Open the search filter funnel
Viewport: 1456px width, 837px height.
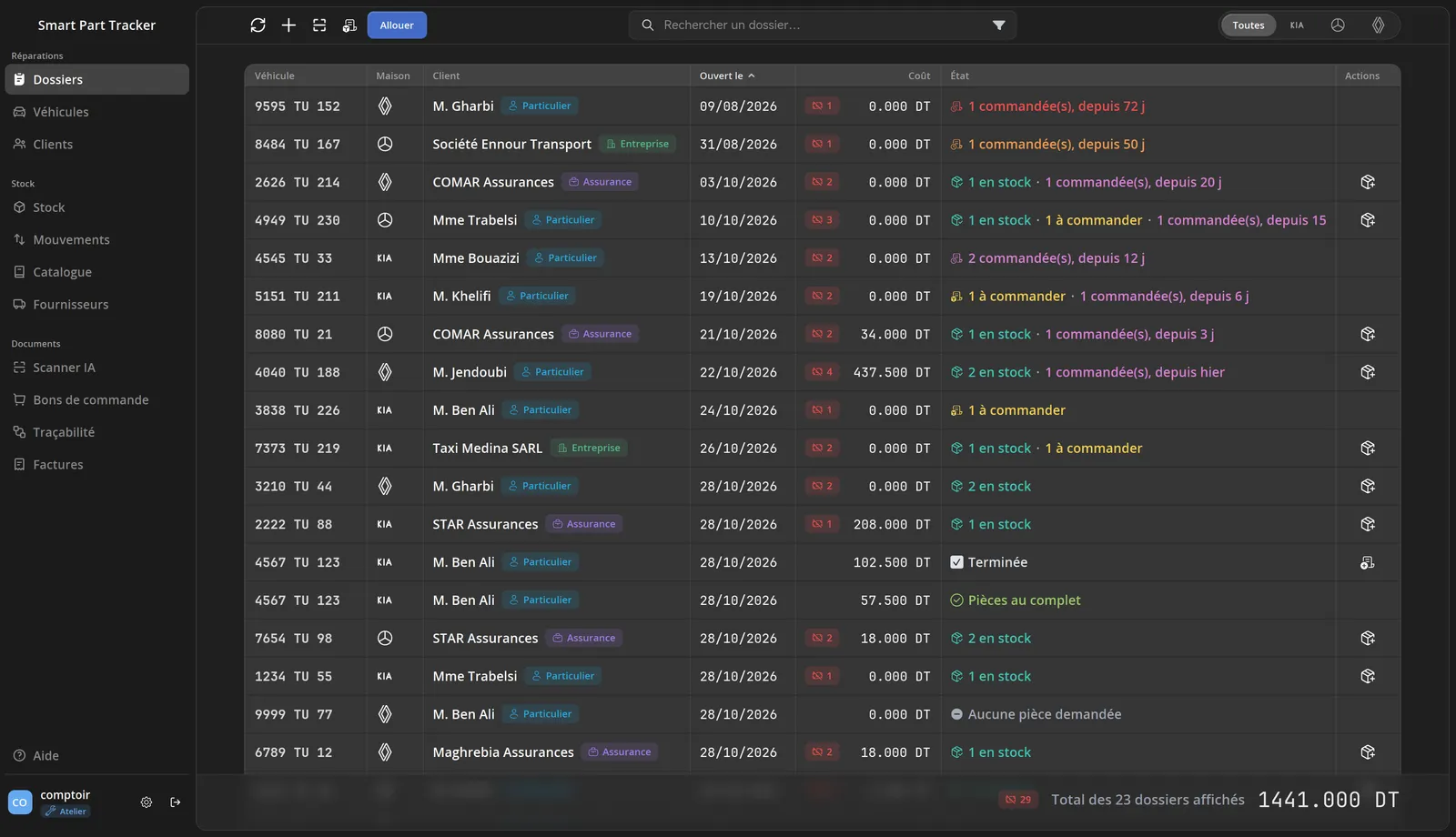(x=999, y=25)
